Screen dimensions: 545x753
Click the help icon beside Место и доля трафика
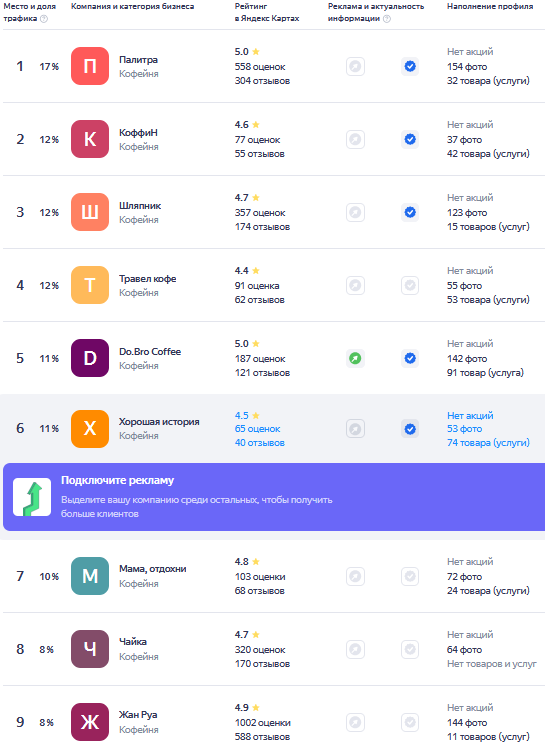coord(44,19)
